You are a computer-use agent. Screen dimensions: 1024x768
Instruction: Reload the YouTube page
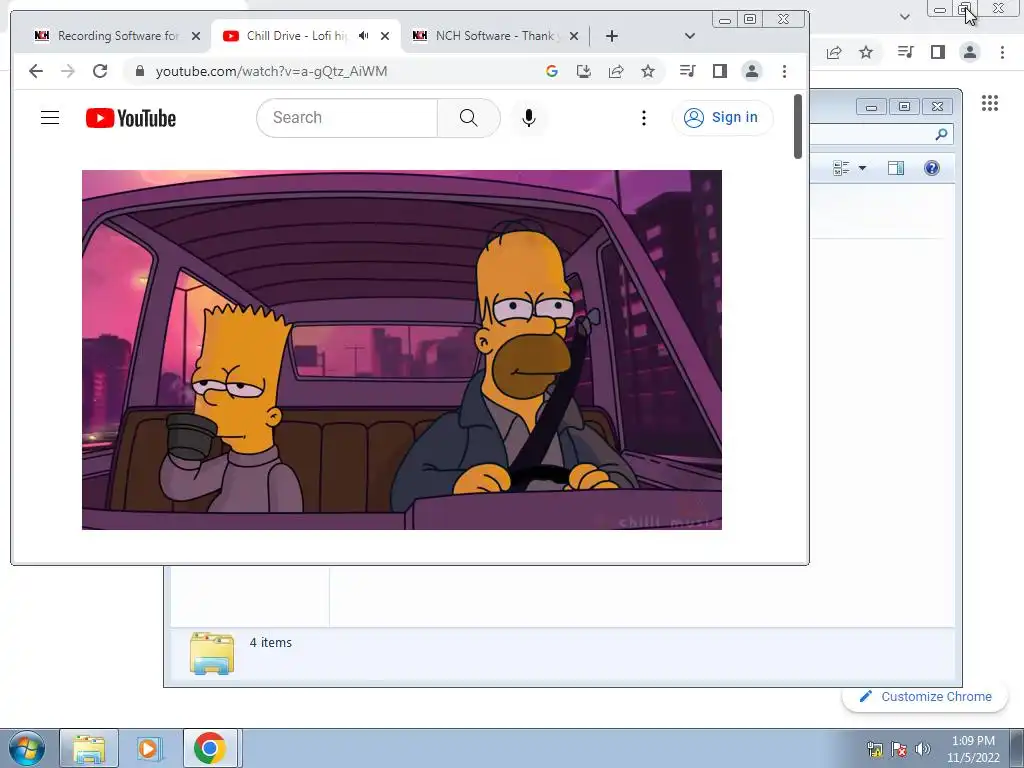point(100,71)
